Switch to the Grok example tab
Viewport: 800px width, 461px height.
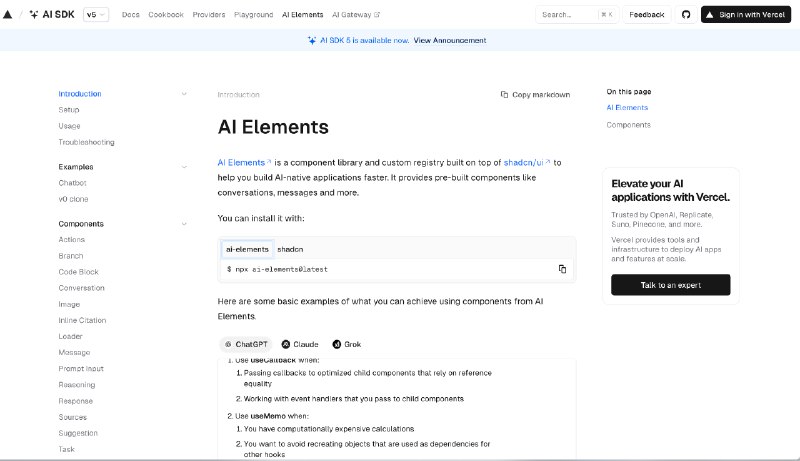(347, 345)
